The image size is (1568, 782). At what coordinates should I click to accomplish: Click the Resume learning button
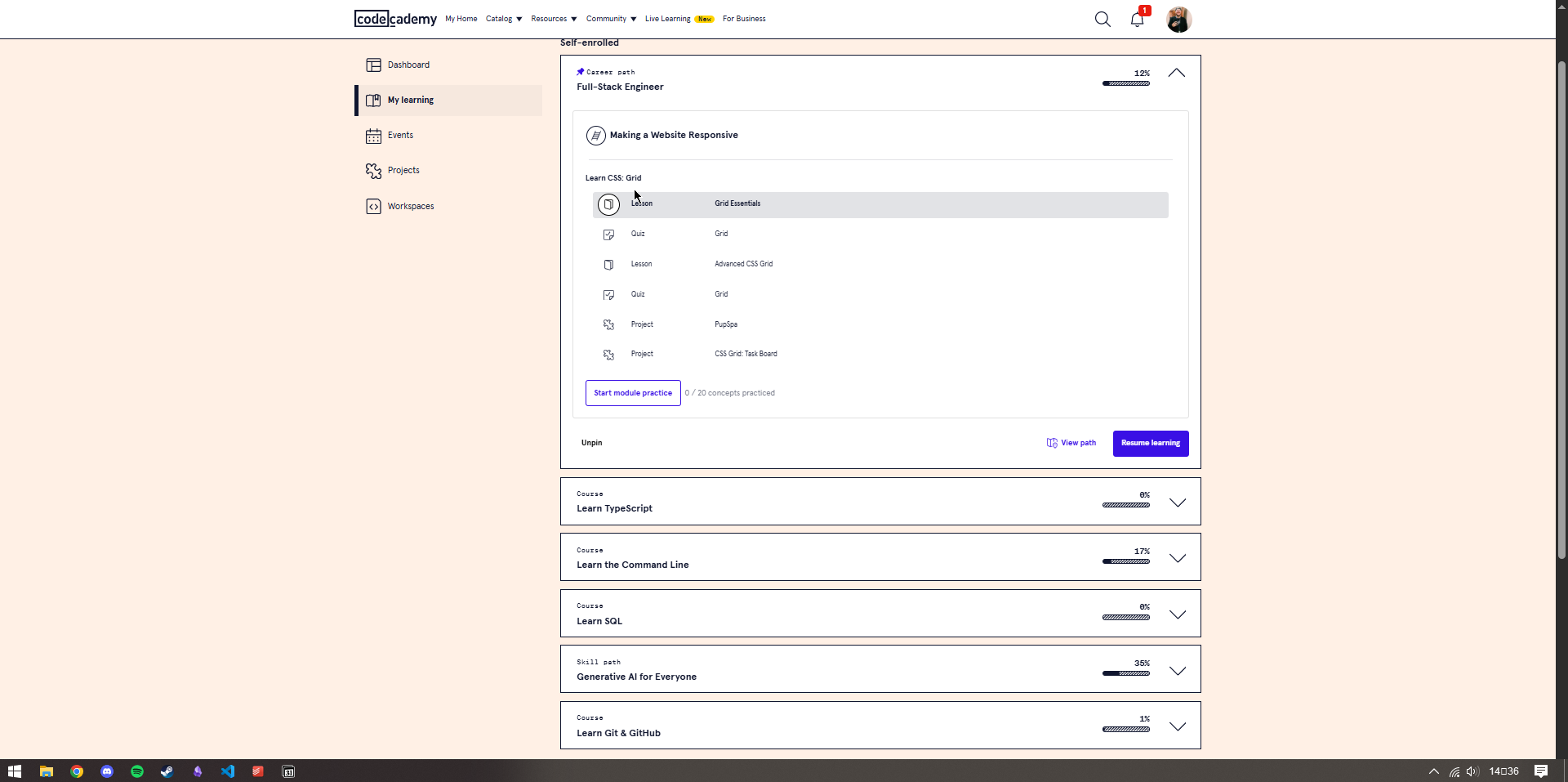(x=1151, y=443)
